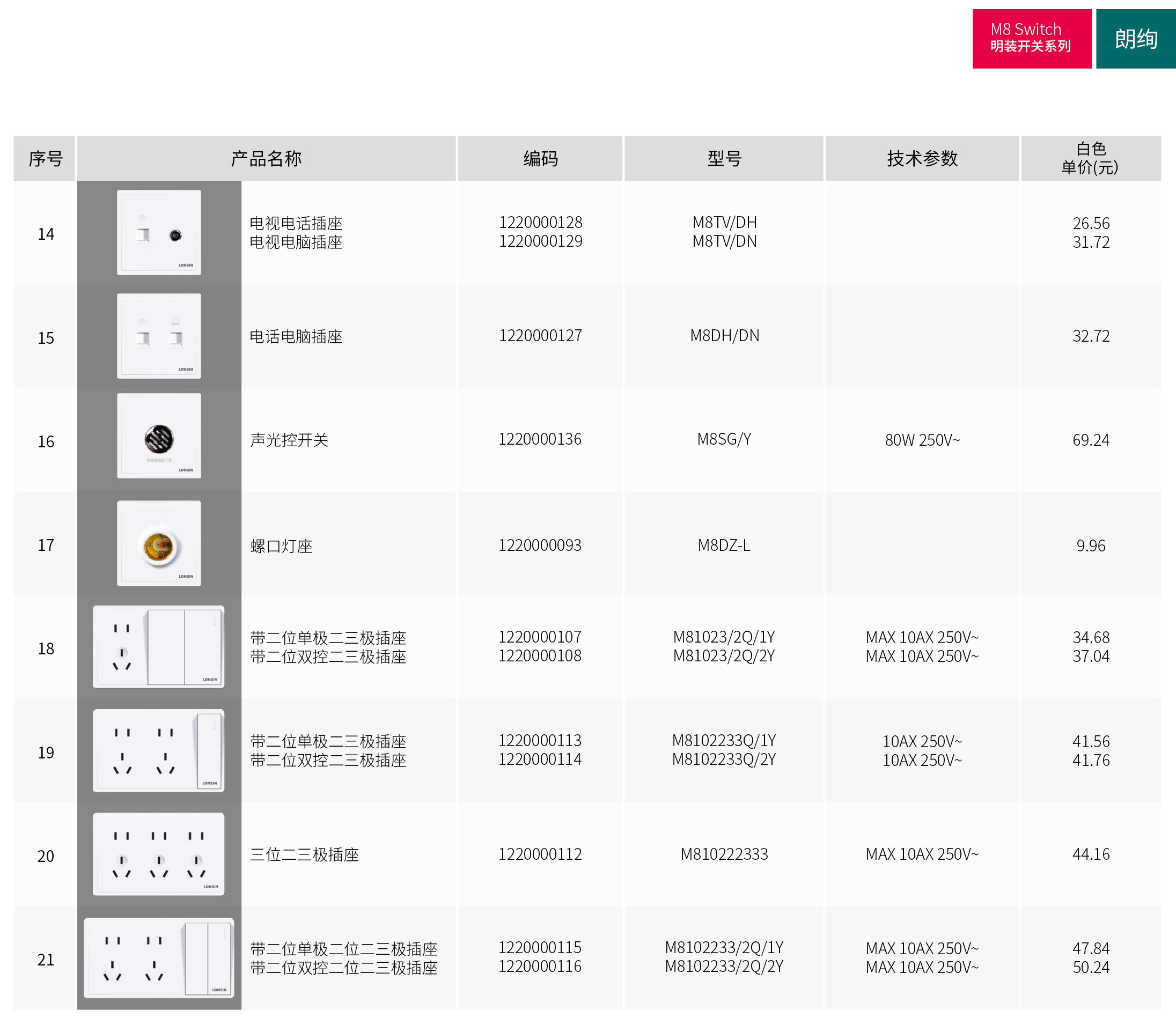Click the triple socket product image
This screenshot has height=1025, width=1176.
(159, 854)
